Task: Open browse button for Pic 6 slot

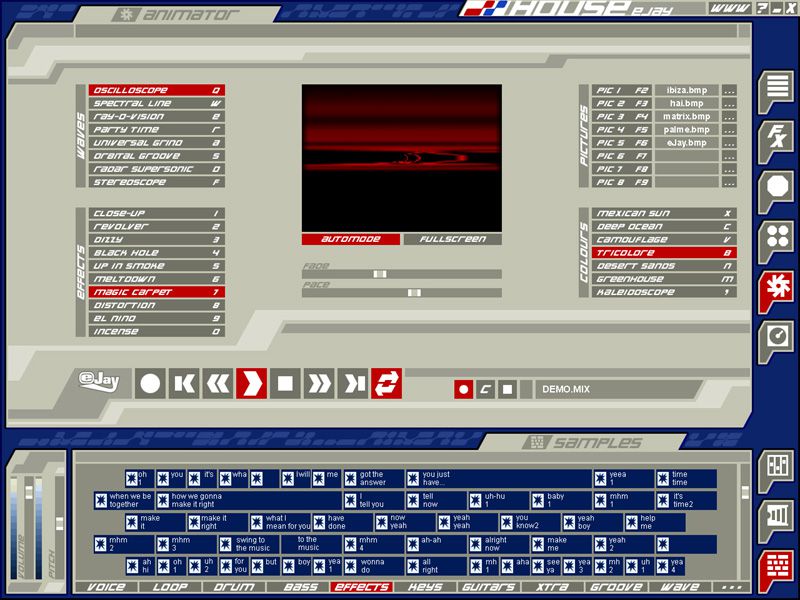Action: (x=729, y=156)
